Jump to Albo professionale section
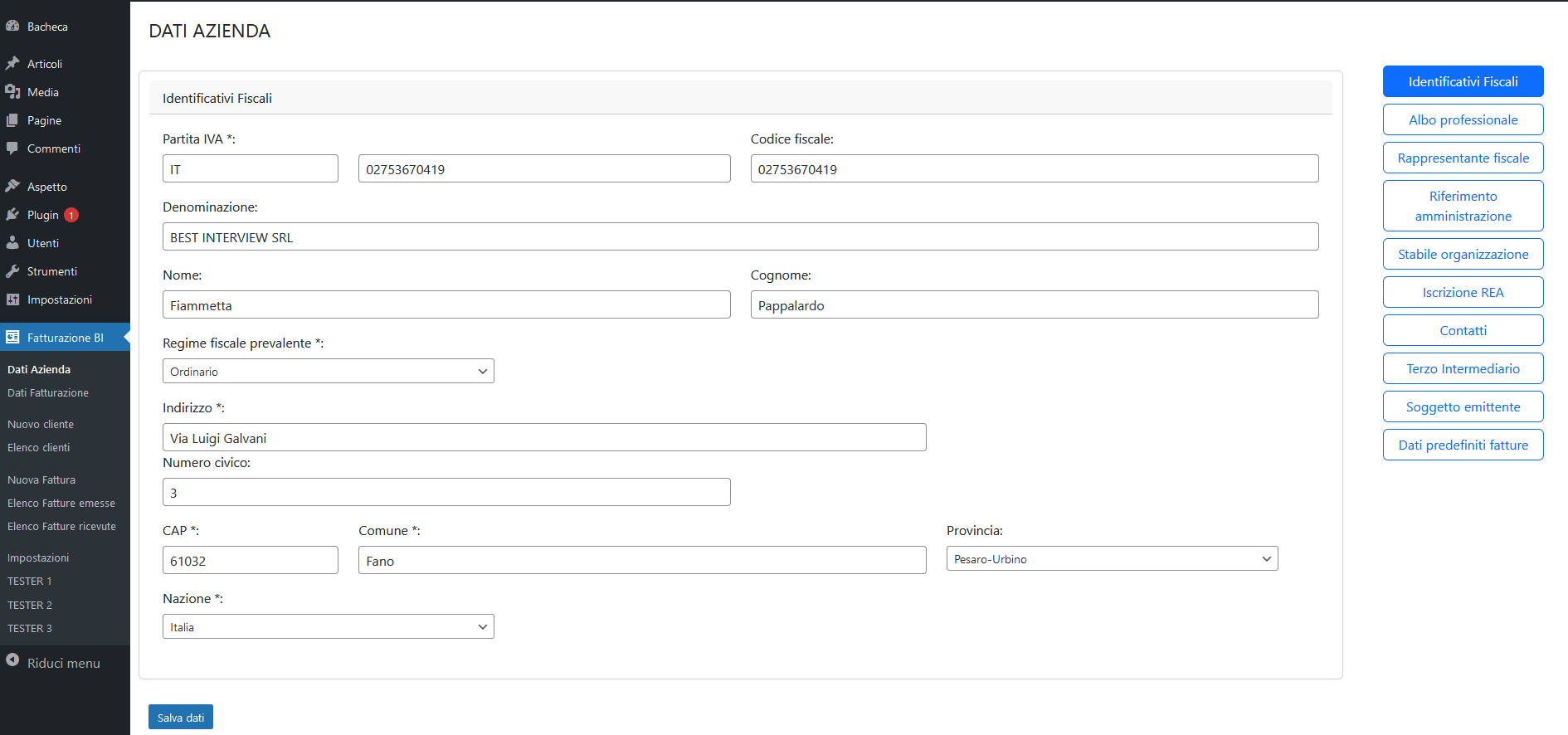This screenshot has width=1568, height=735. pyautogui.click(x=1463, y=119)
